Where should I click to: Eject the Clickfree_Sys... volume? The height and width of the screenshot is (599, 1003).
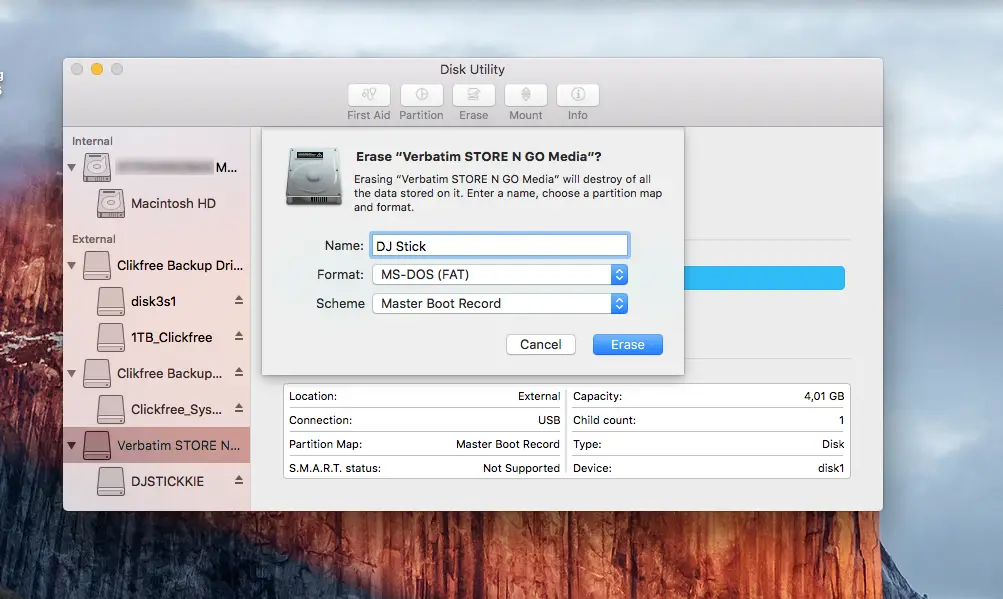[239, 408]
